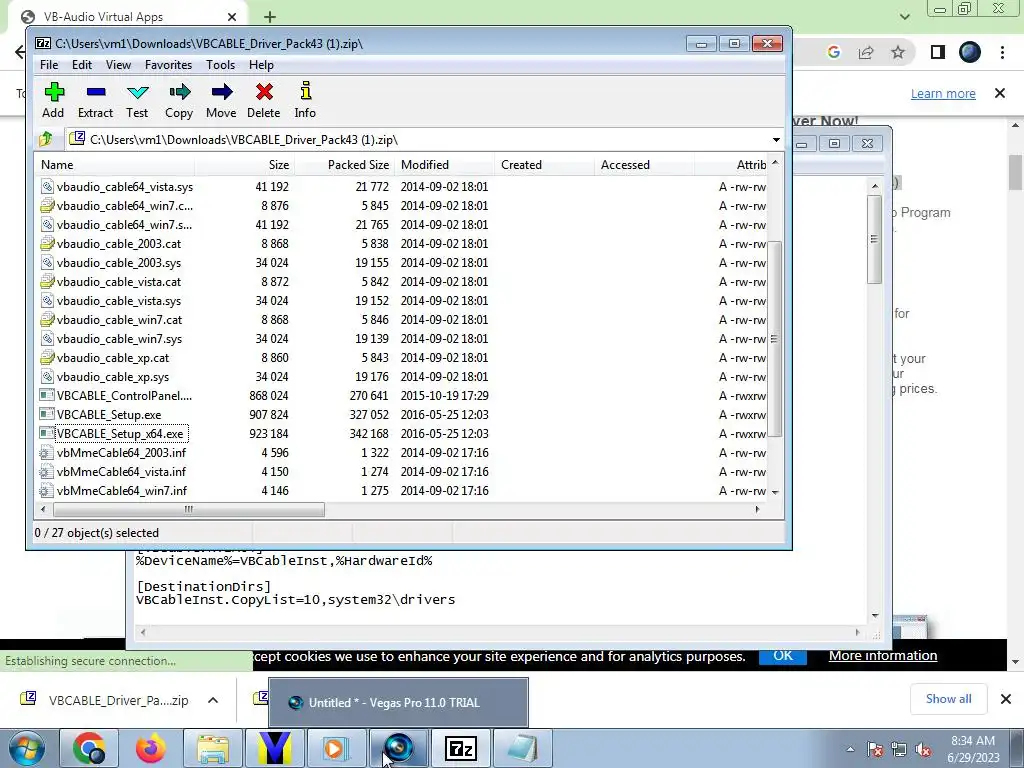Screen dimensions: 1024x768
Task: Open the Info toolbar icon
Action: [305, 100]
